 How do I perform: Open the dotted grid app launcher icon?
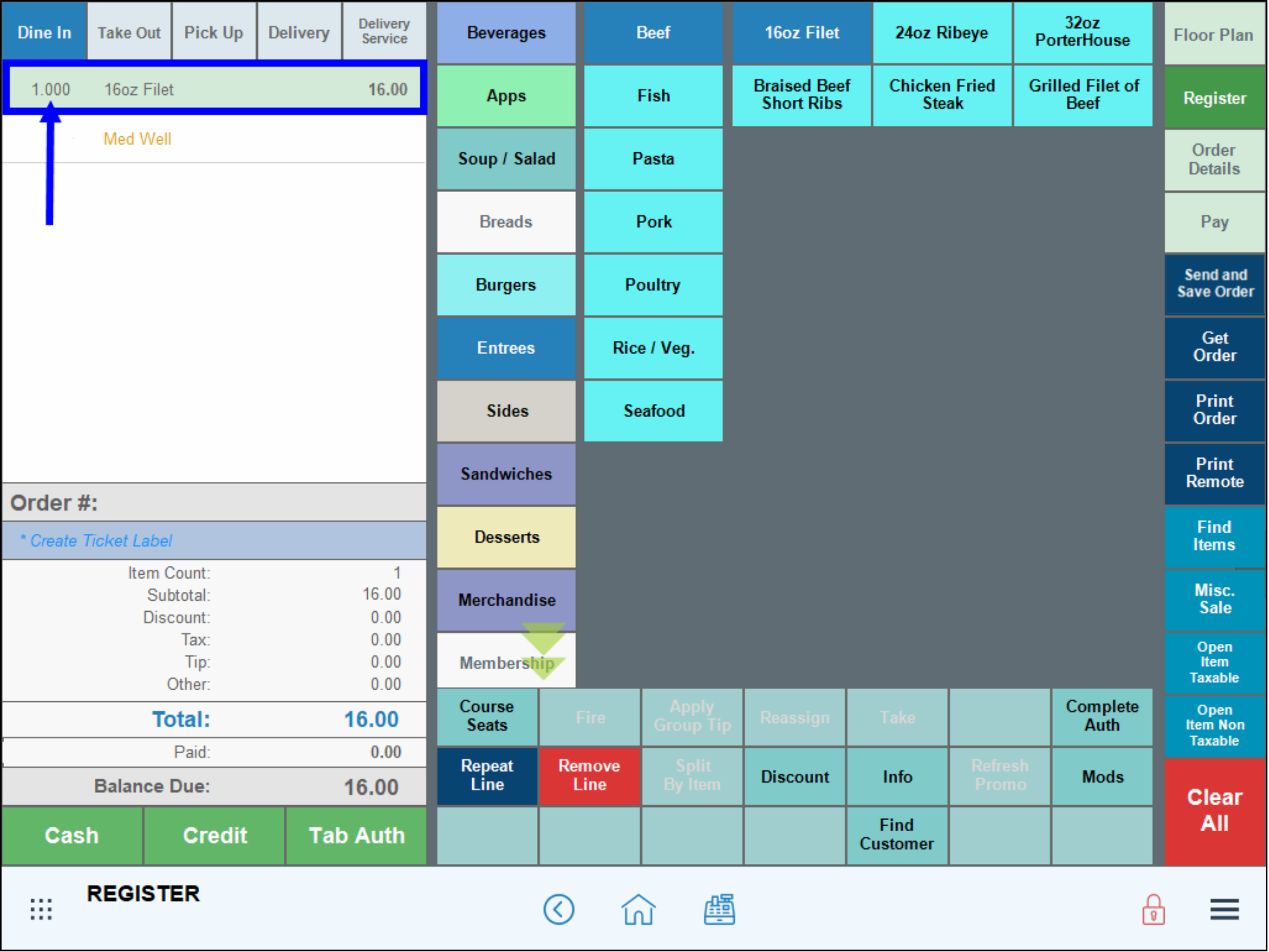(x=41, y=910)
